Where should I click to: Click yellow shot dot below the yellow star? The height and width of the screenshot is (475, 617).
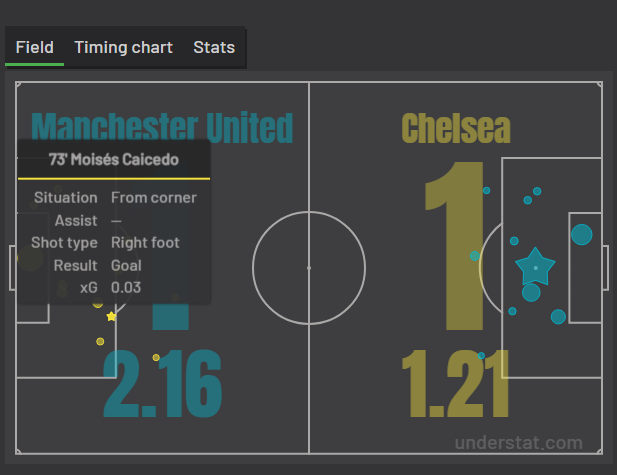coord(100,341)
